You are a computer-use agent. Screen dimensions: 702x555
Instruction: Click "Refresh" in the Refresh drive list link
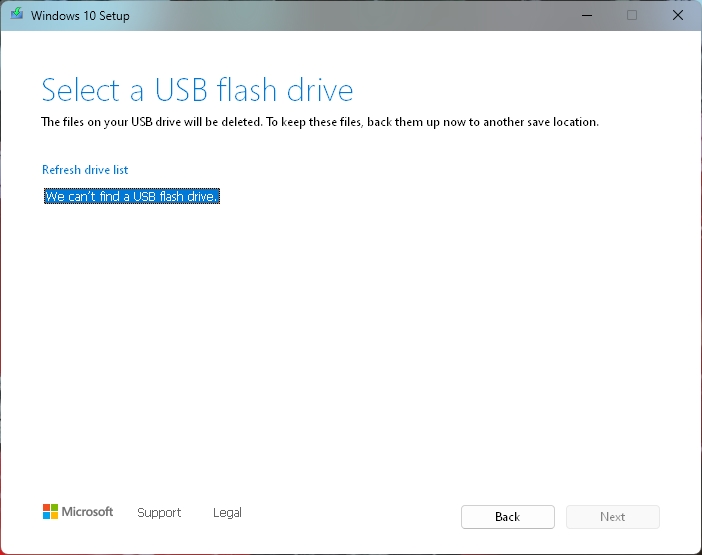pos(61,170)
